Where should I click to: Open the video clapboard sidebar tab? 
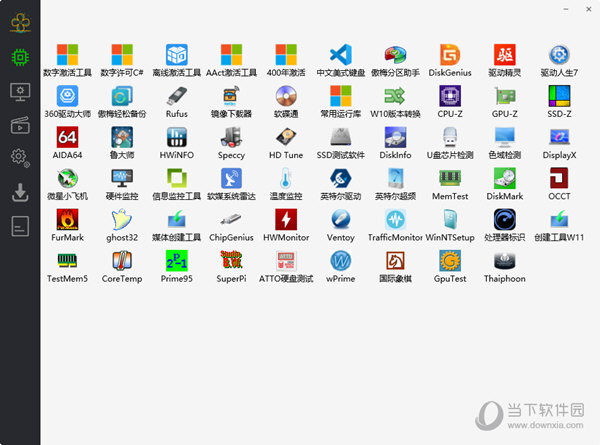tap(20, 125)
